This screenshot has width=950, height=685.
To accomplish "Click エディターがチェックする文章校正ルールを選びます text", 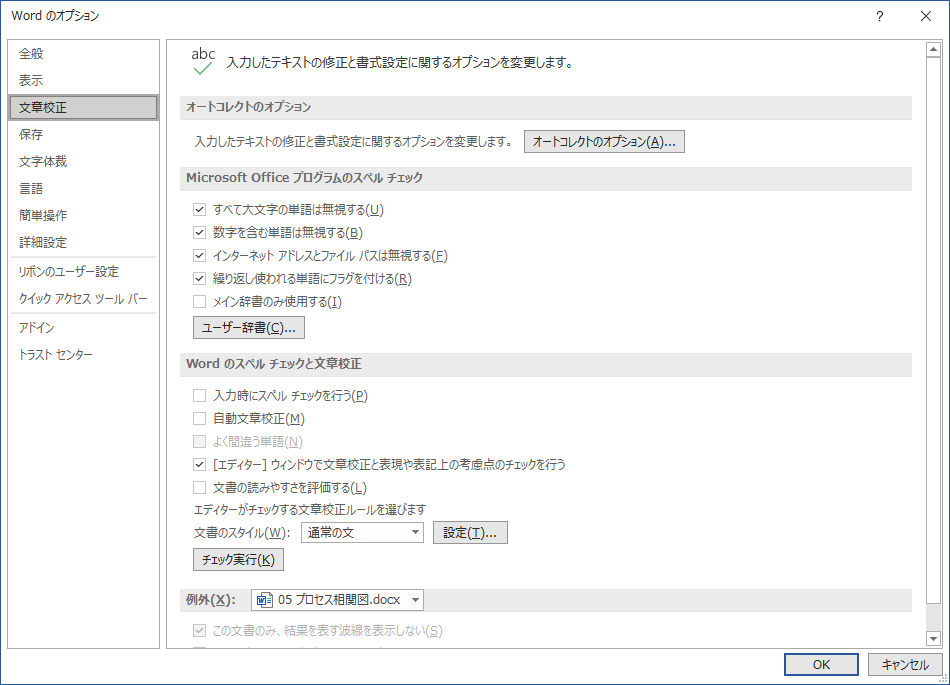I will 310,509.
